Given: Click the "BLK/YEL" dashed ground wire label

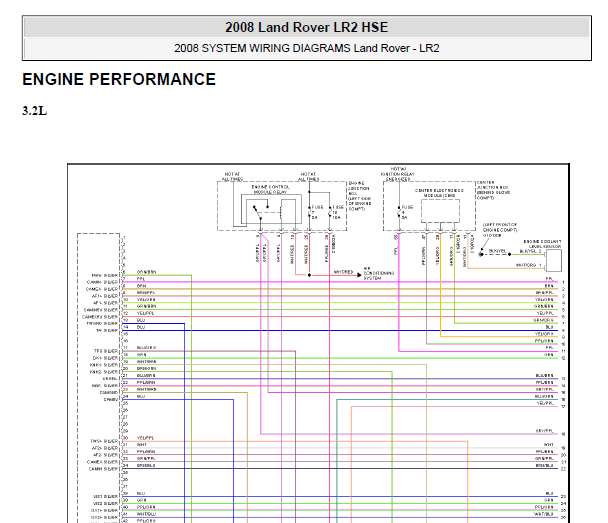Looking at the screenshot, I should pos(497,251).
